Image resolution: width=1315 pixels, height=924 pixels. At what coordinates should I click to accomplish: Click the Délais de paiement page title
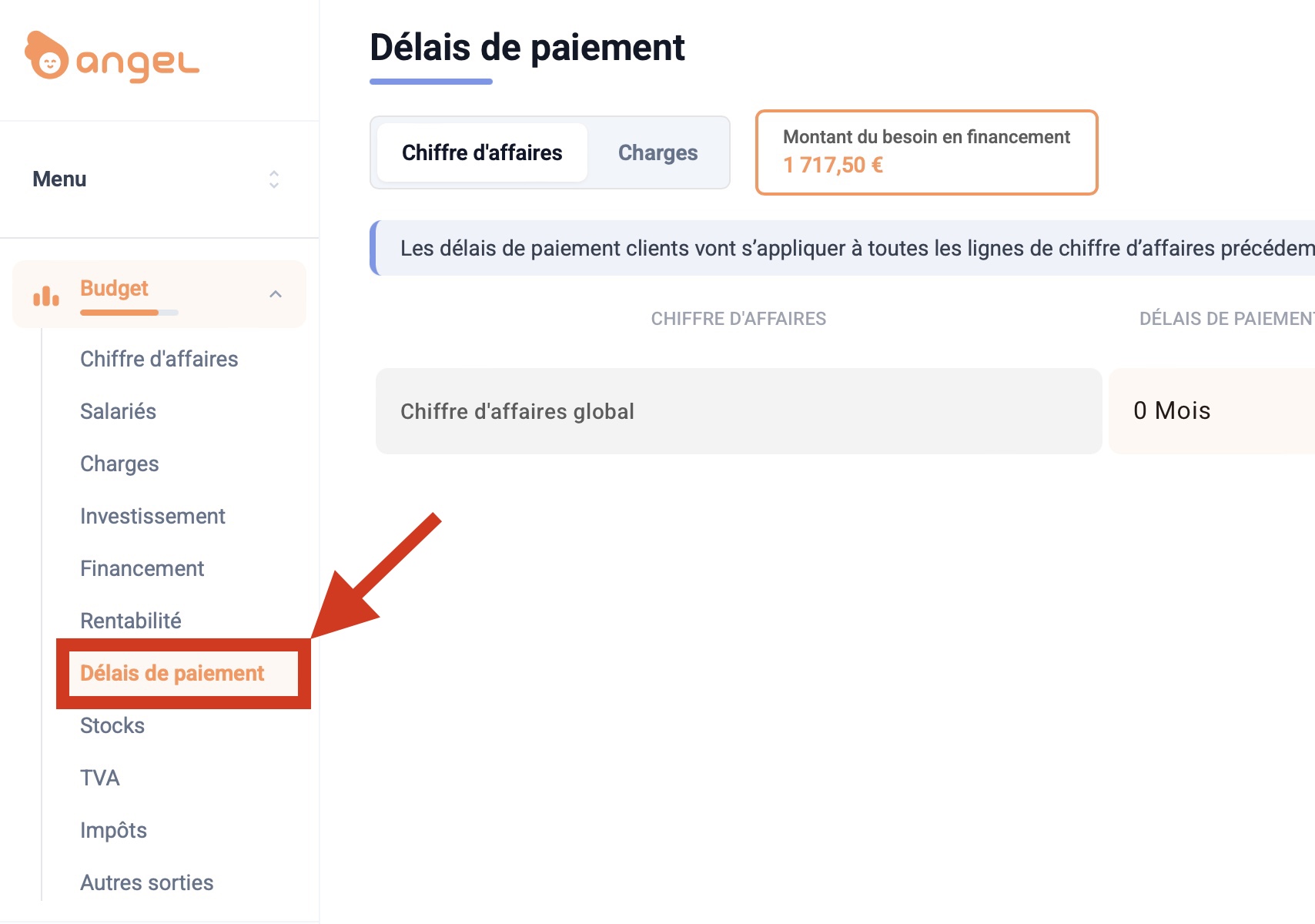click(x=527, y=48)
